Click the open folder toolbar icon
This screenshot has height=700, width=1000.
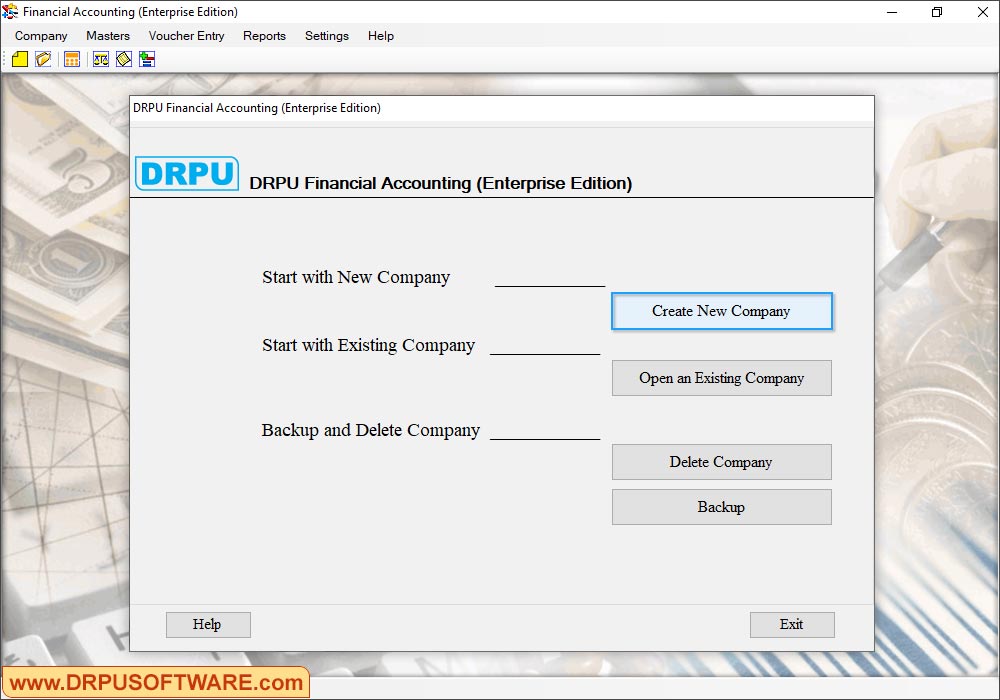(x=43, y=60)
